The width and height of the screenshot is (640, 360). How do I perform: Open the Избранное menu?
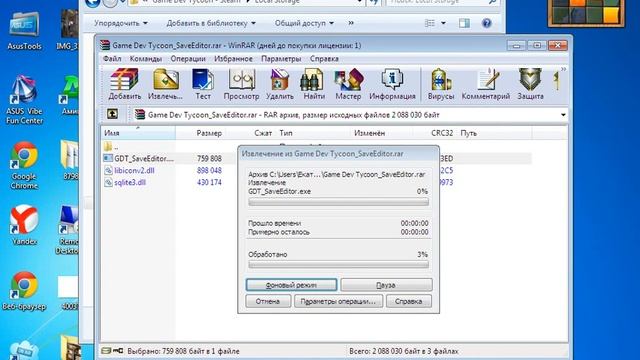point(233,59)
